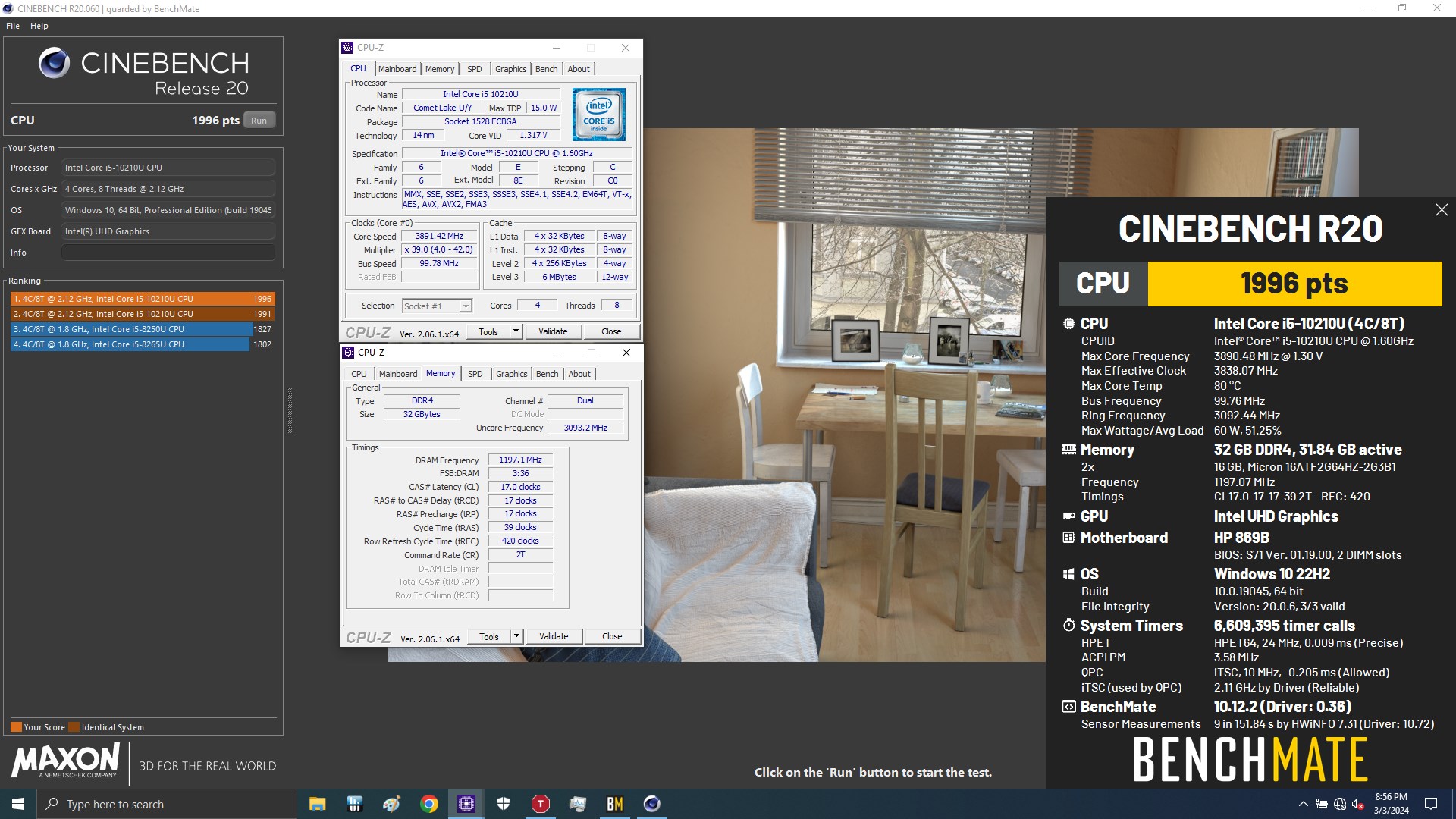Open Graphics tab in top CPU-Z window
Viewport: 1456px width, 819px height.
point(510,69)
